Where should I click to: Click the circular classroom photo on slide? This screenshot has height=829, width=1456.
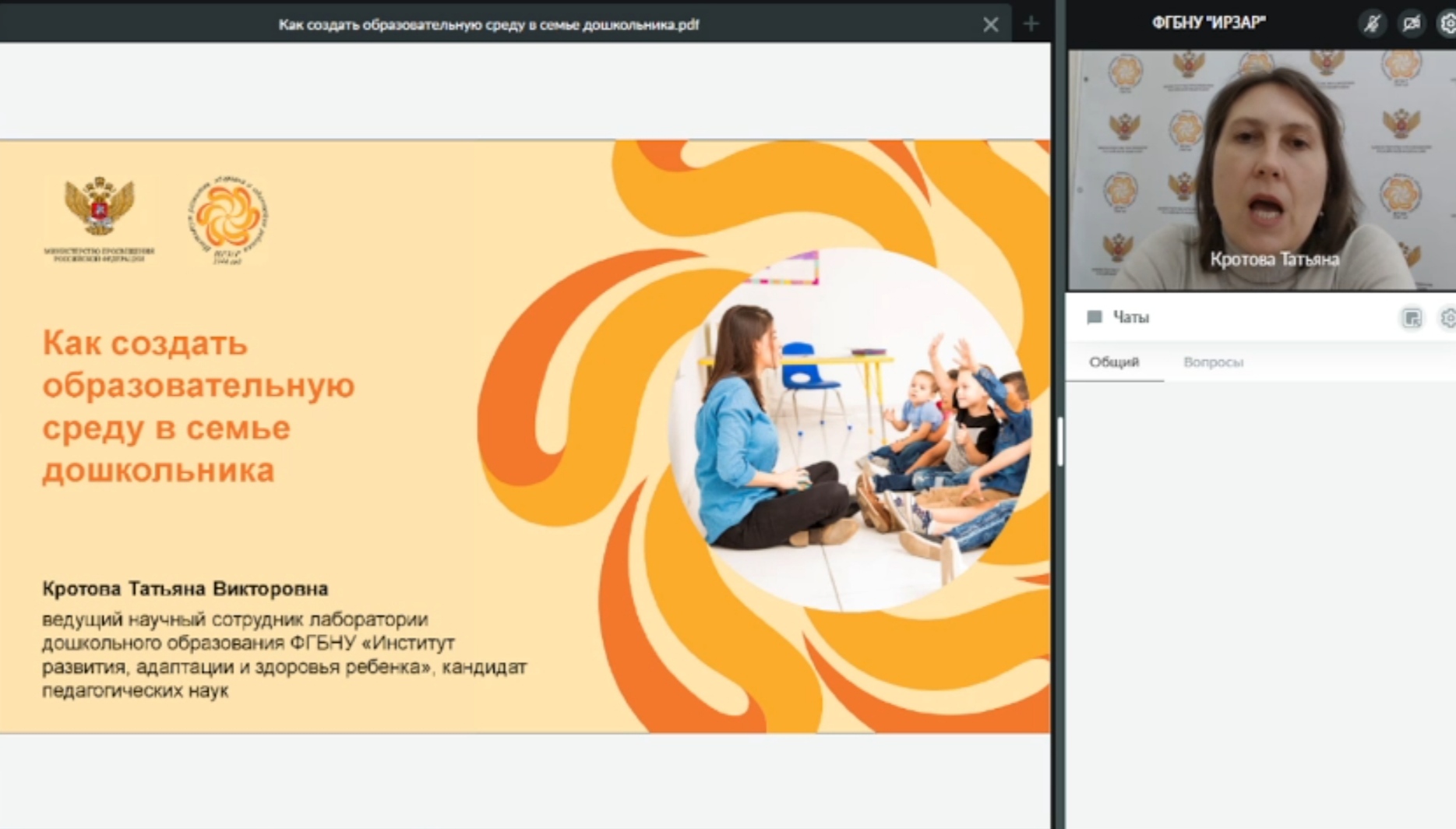pos(849,429)
